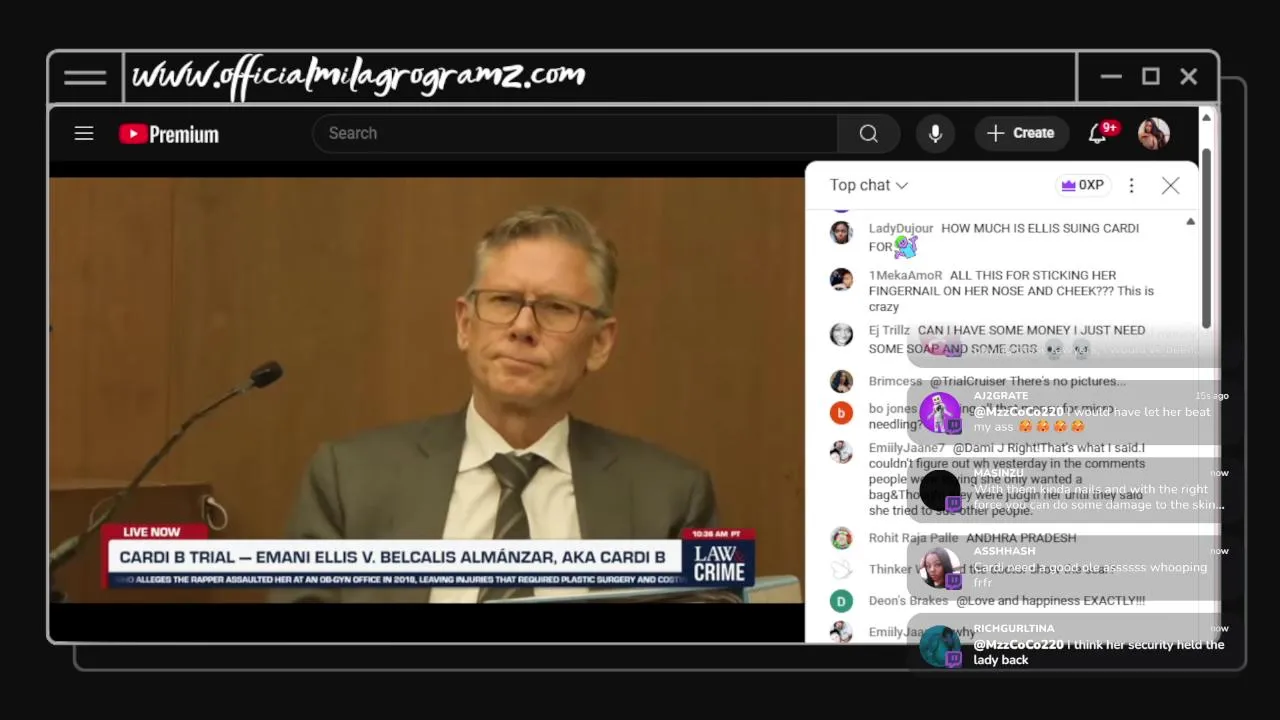Image resolution: width=1280 pixels, height=720 pixels.
Task: Select bo jones orange avatar
Action: 841,412
